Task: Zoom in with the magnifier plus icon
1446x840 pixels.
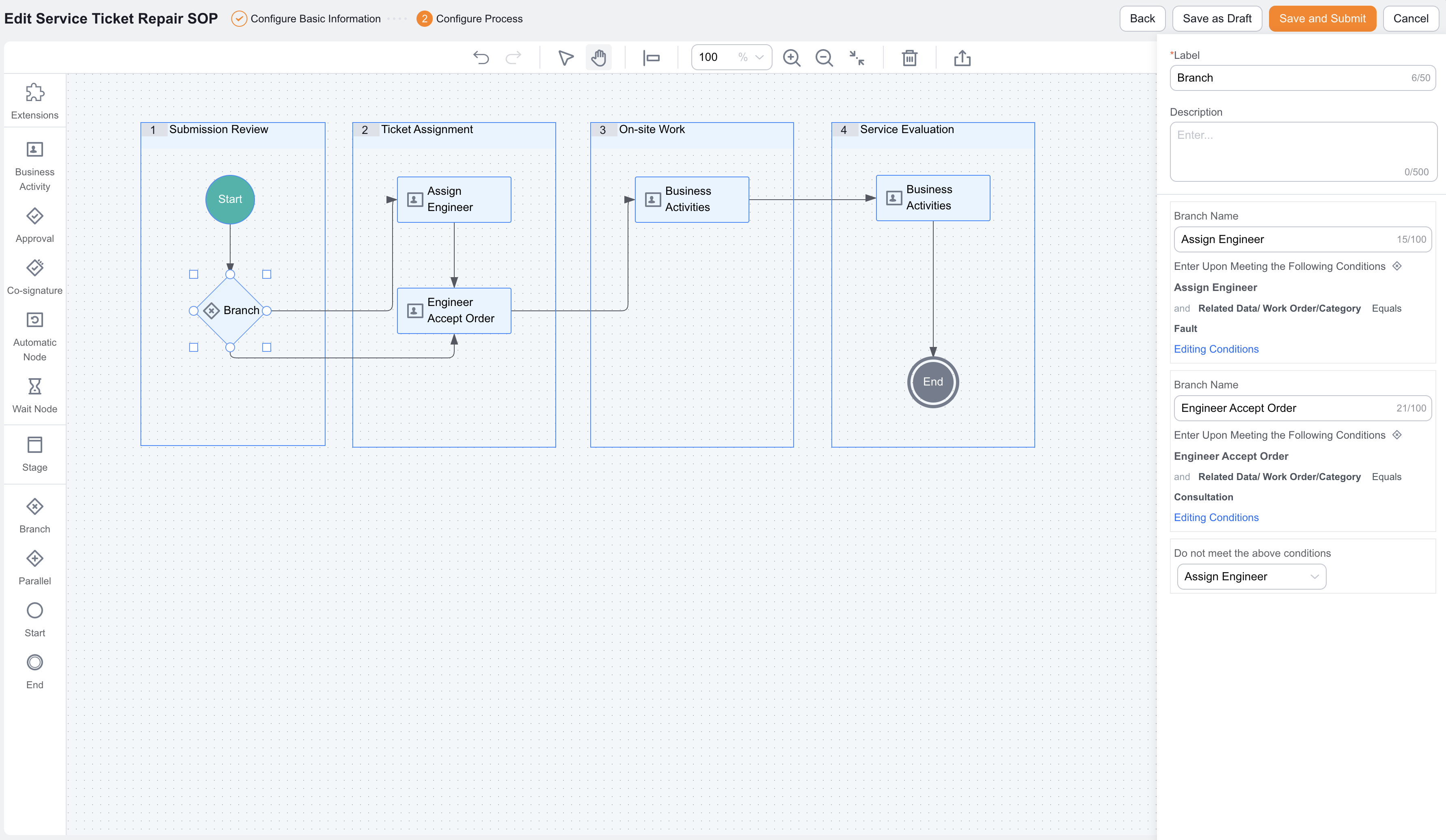Action: coord(791,57)
